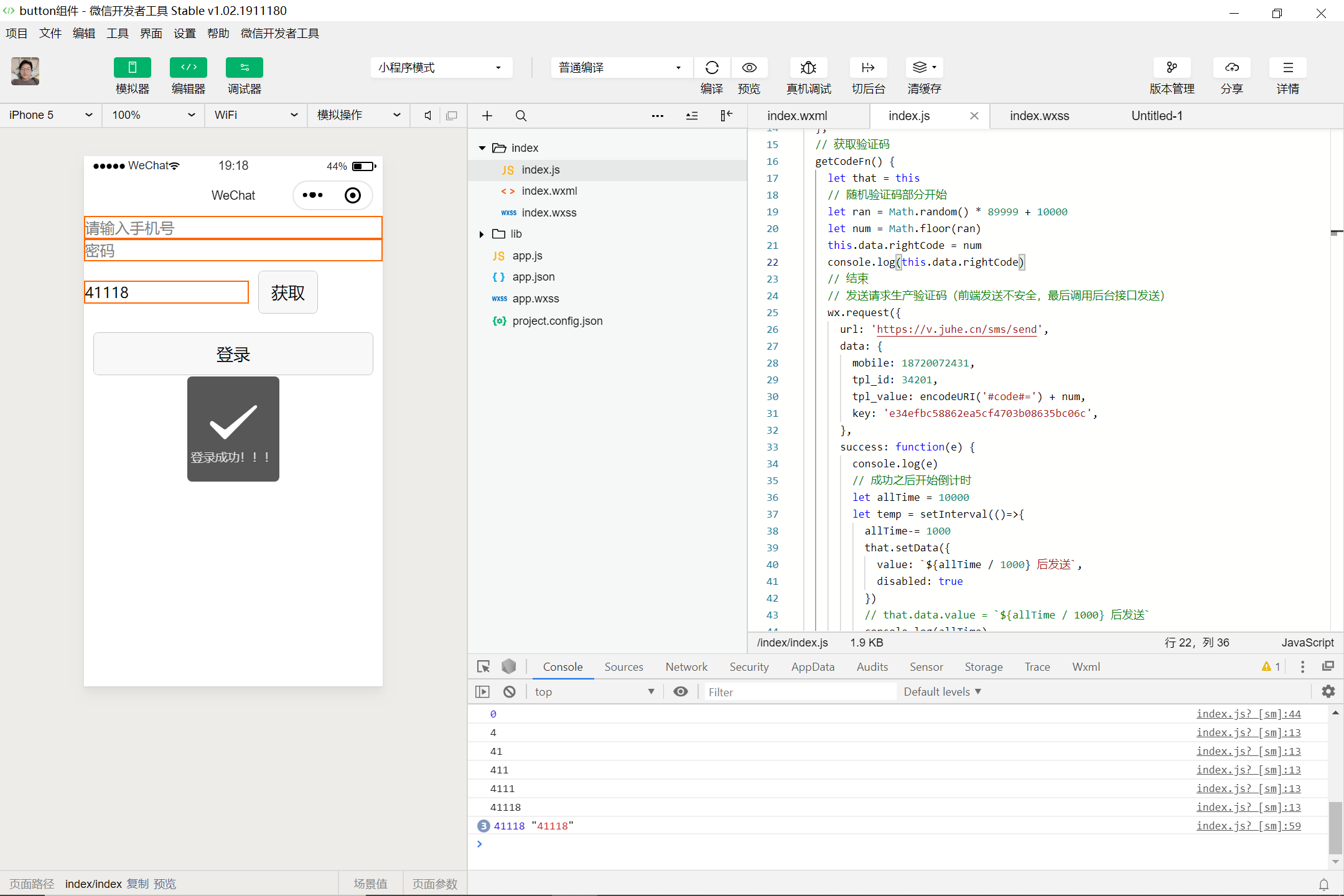Screen dimensions: 1344x896
Task: Open the iPhone 5 device dropdown
Action: (x=51, y=115)
